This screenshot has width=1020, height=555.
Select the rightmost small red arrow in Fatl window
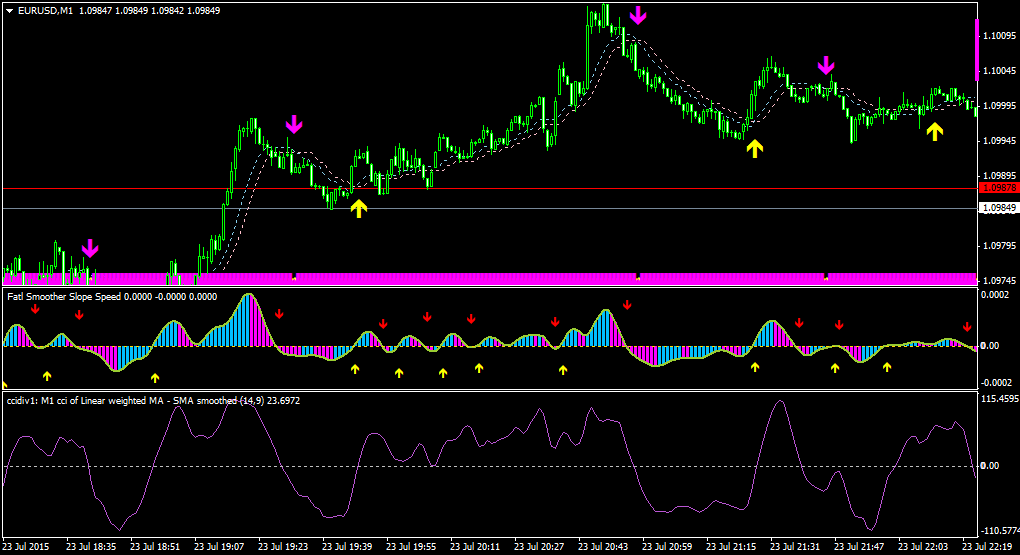click(x=967, y=327)
